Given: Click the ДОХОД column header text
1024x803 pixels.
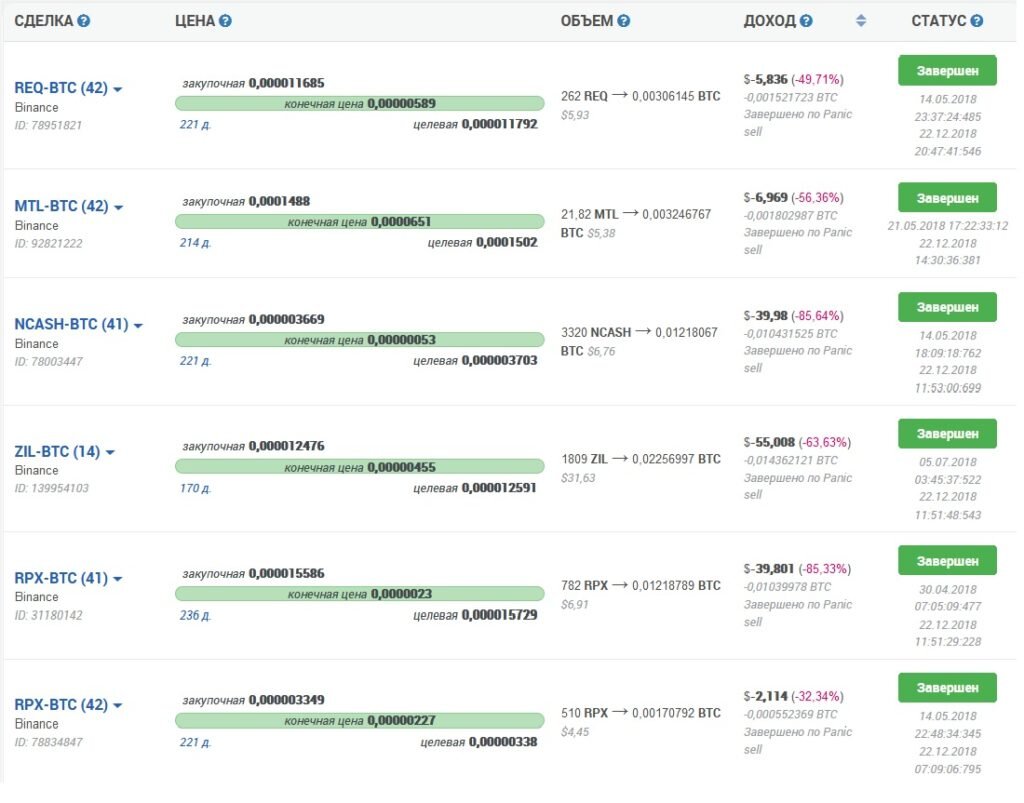Looking at the screenshot, I should click(769, 21).
